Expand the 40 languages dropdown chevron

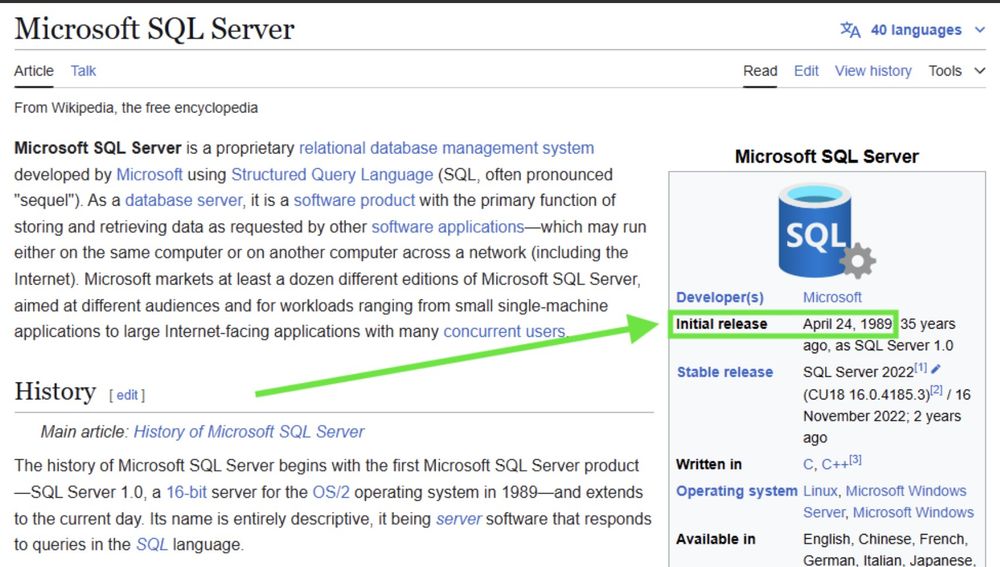(x=980, y=29)
